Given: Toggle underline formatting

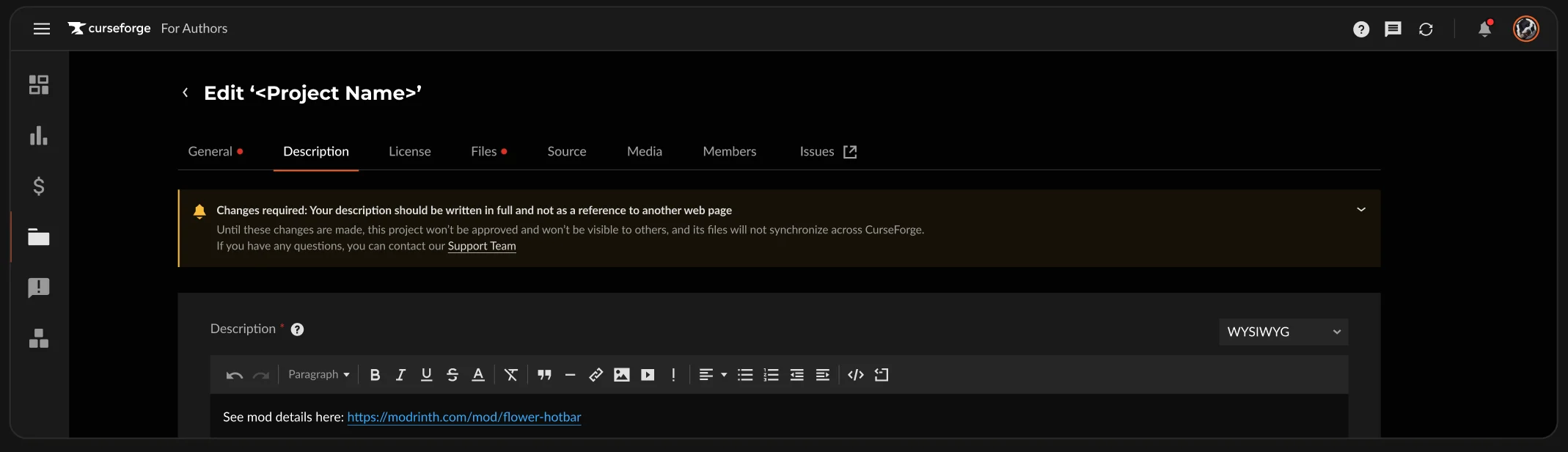Looking at the screenshot, I should coord(426,375).
